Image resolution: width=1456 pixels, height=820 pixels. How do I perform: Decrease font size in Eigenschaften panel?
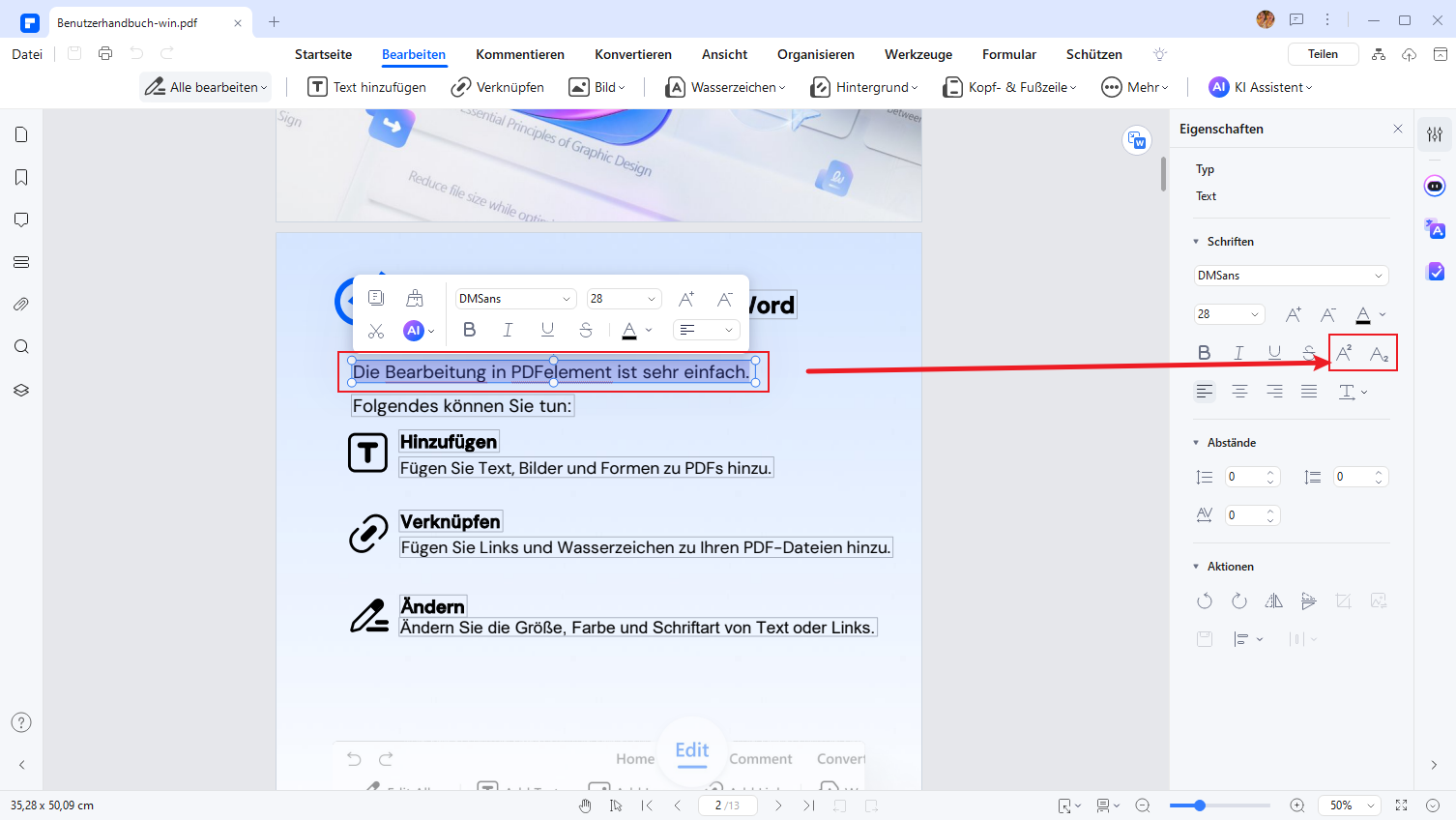1328,314
